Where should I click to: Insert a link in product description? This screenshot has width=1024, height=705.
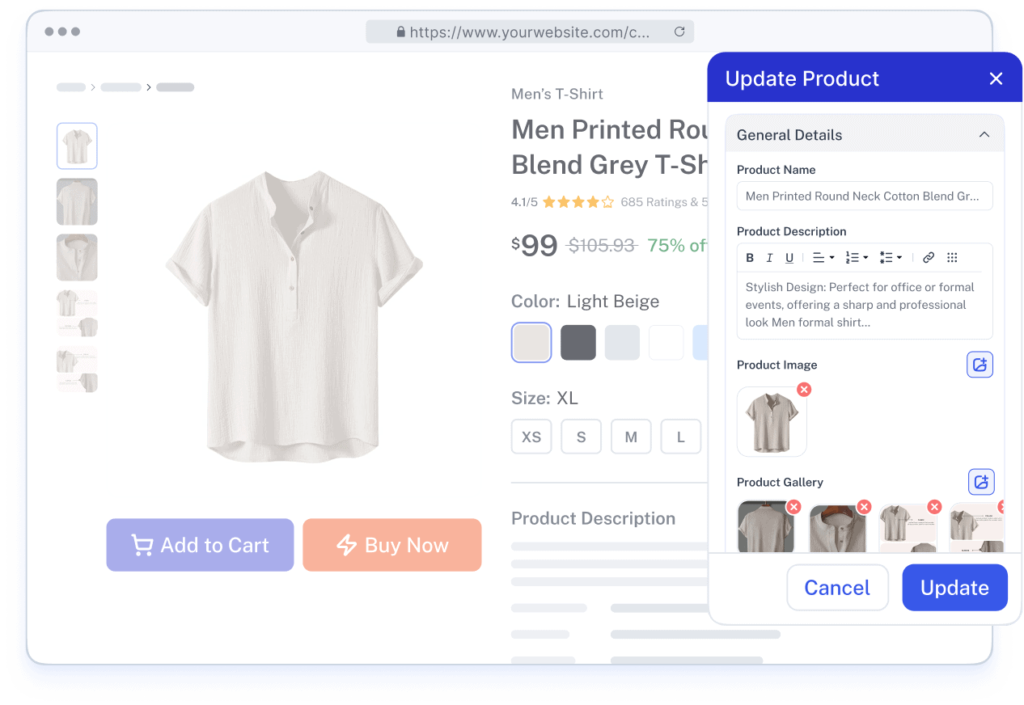(928, 258)
